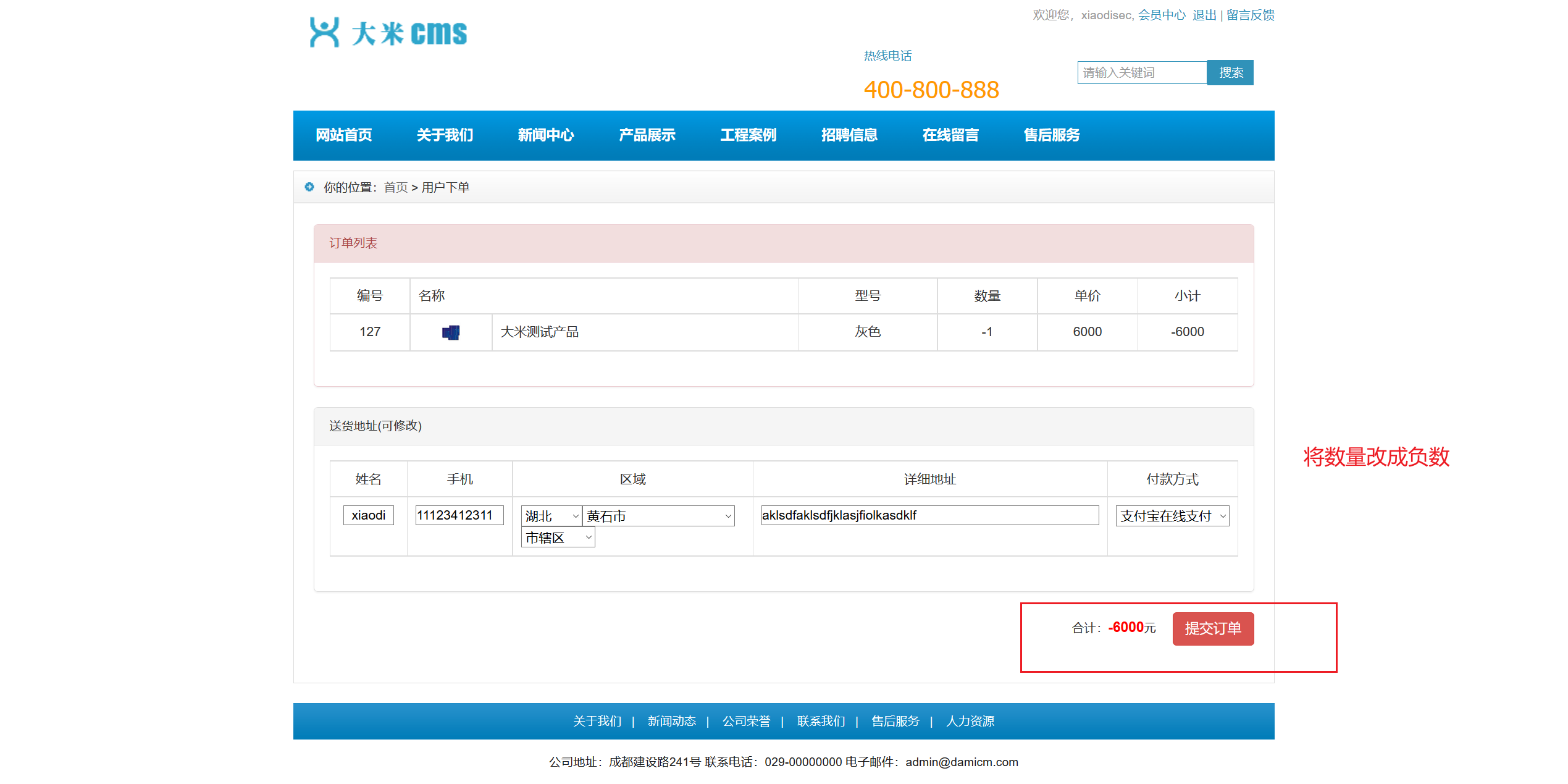Screen dimensions: 1568x784
Task: Select 售后服务 in top navigation
Action: tap(1051, 135)
